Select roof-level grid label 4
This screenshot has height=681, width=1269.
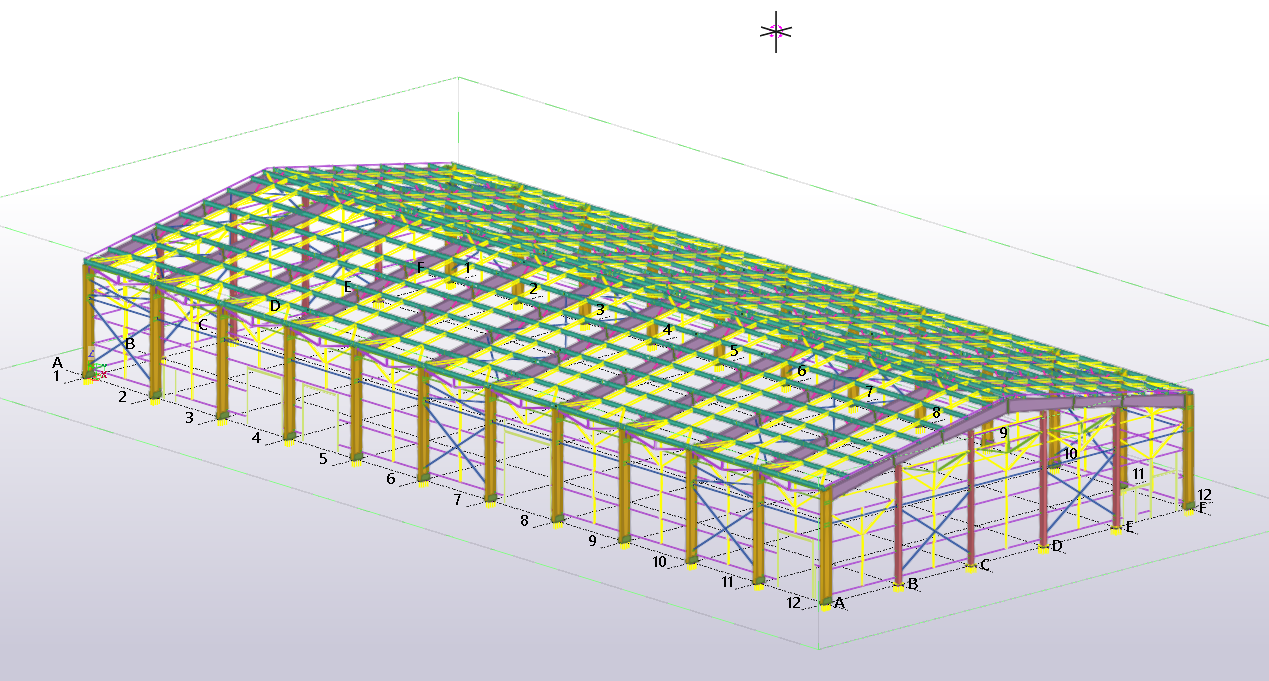(667, 330)
